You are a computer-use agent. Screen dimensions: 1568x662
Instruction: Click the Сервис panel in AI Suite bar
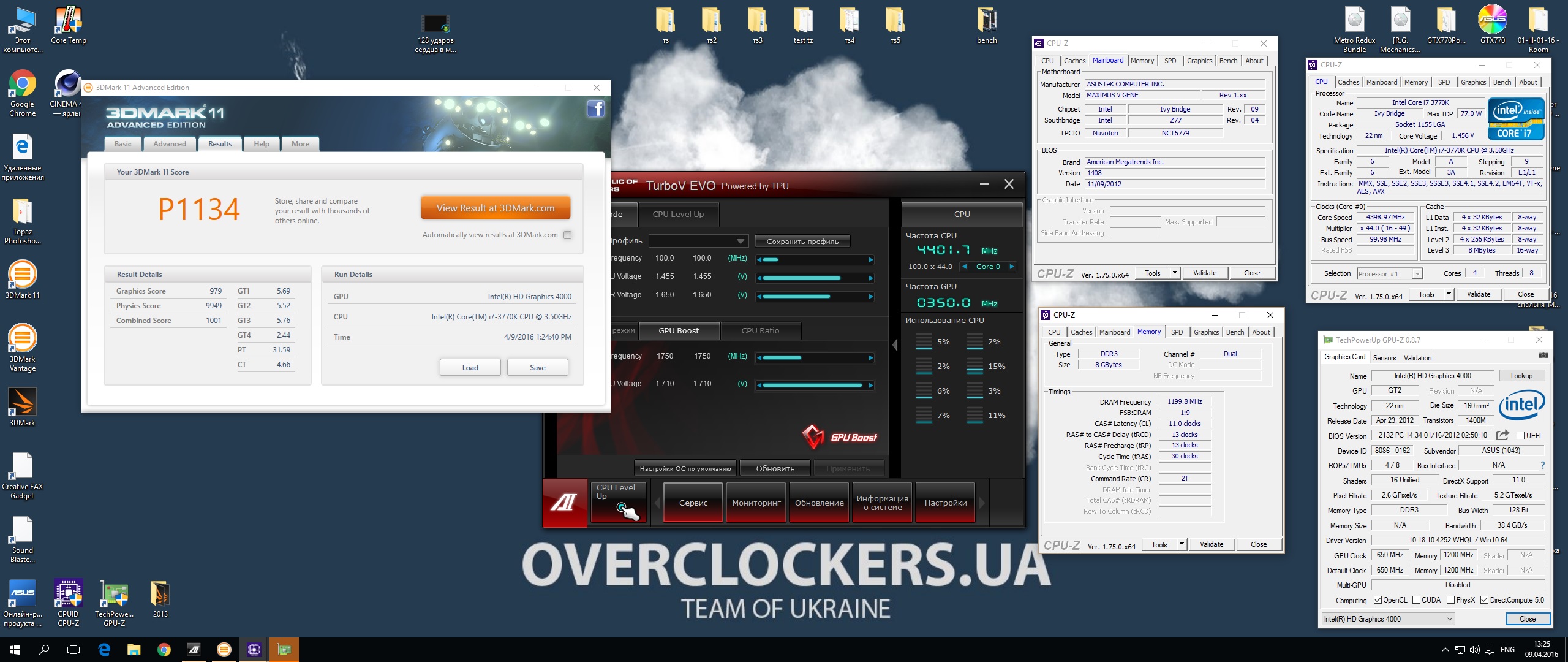[x=693, y=503]
